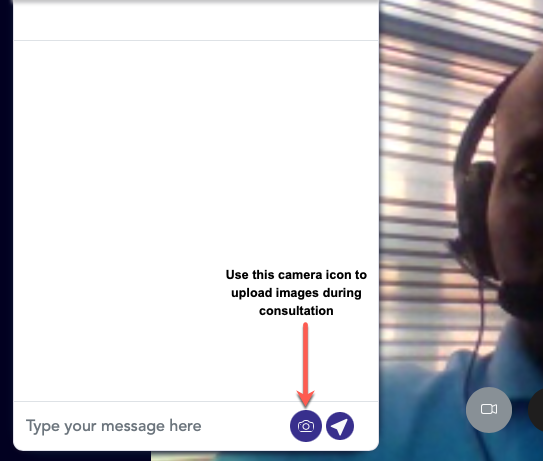The height and width of the screenshot is (461, 543).
Task: Click the white arrow glyph inside the purple send circle
Action: coord(339,427)
